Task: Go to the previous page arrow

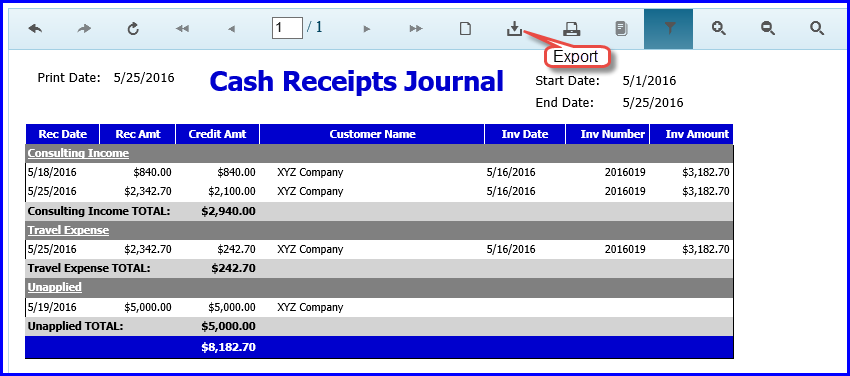Action: pos(231,29)
